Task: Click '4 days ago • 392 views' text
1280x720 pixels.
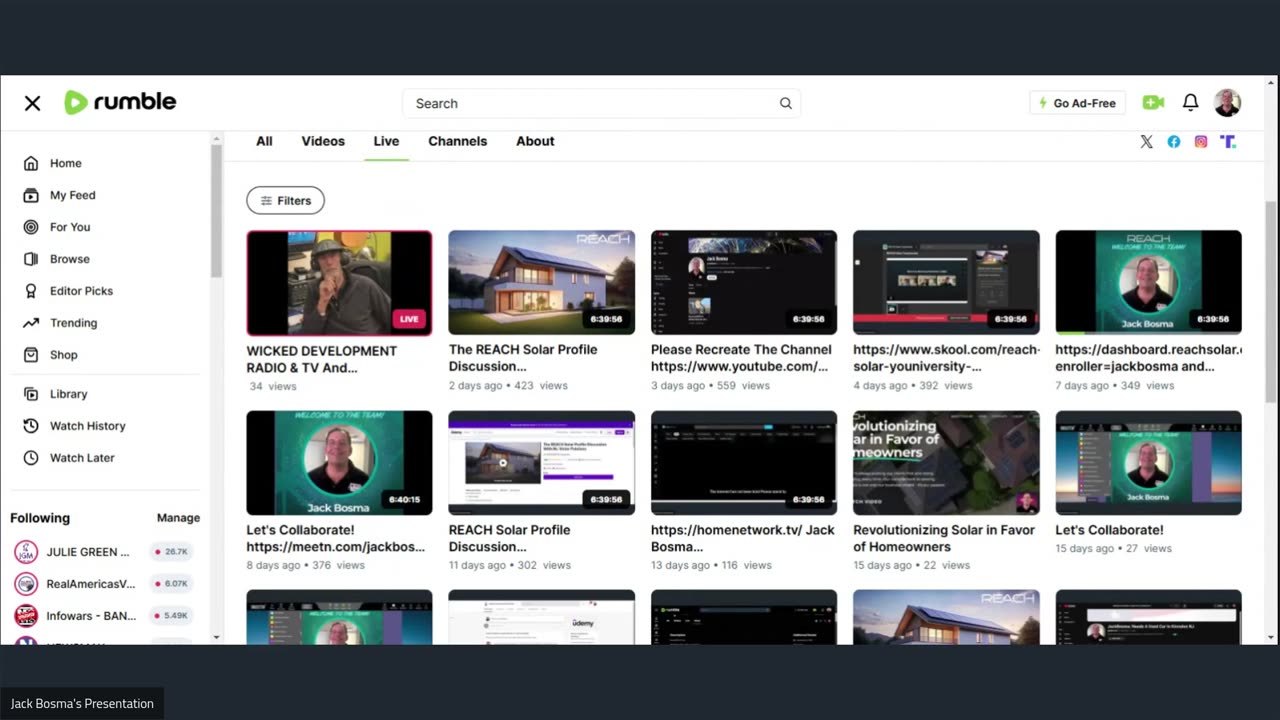Action: pos(912,385)
